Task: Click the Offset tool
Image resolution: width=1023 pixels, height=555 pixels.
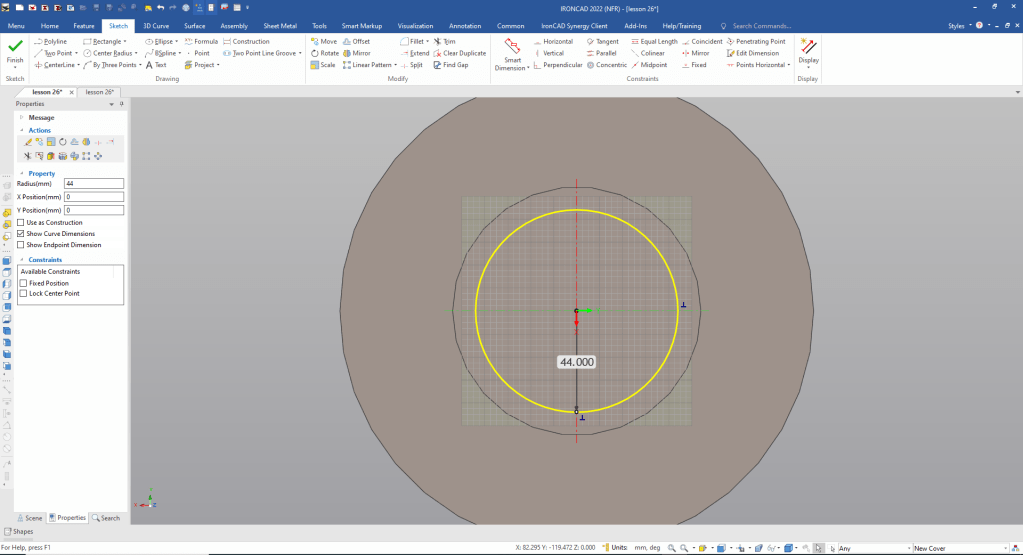Action: point(360,41)
